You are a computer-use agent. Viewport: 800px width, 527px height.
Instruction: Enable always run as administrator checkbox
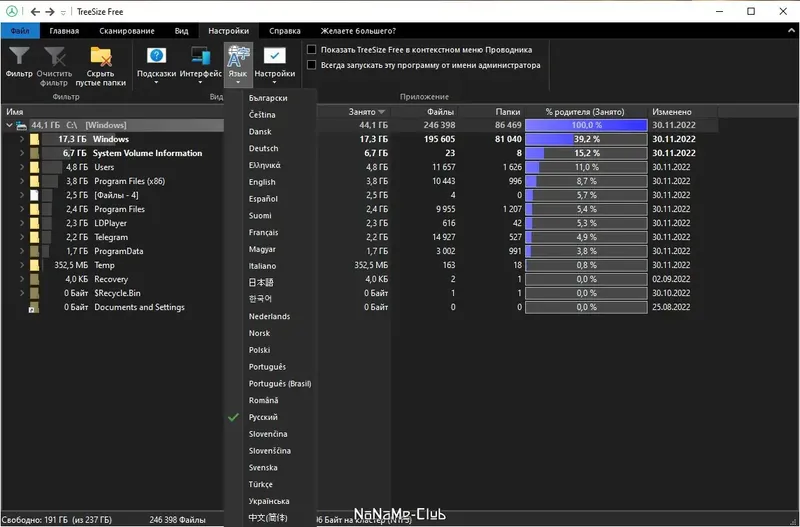coord(312,65)
